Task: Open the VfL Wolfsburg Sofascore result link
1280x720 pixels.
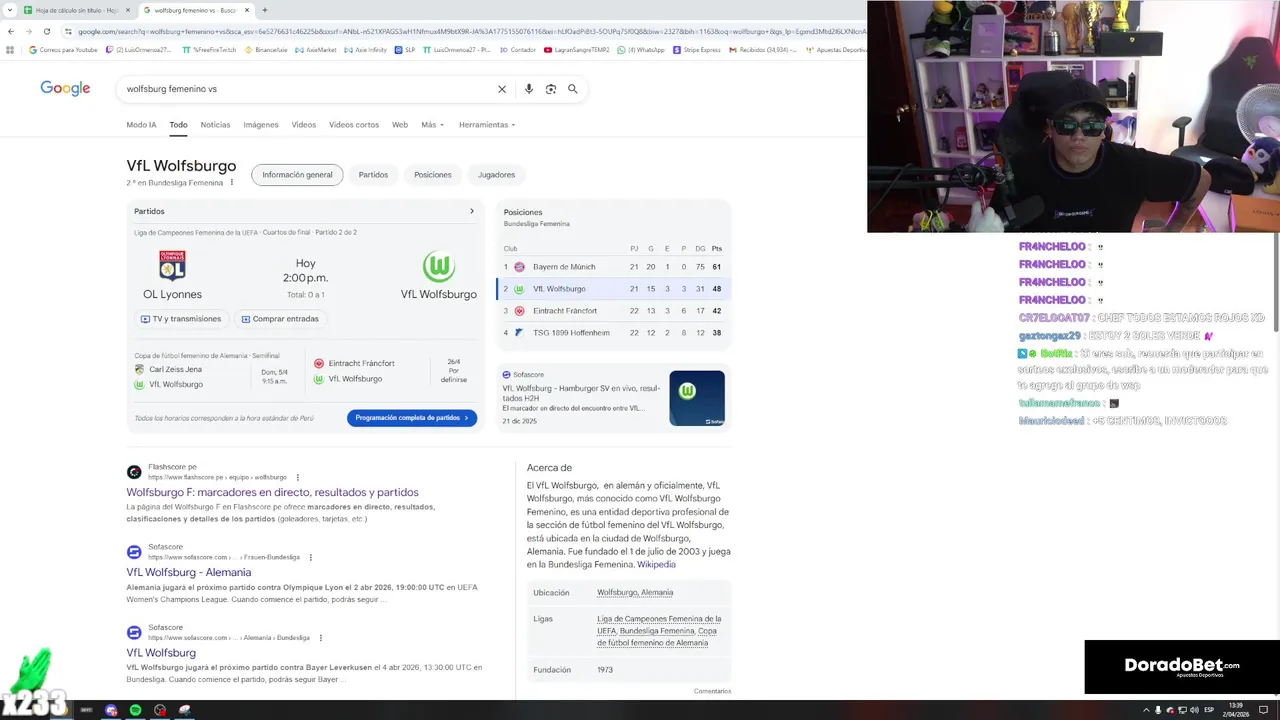Action: click(x=161, y=653)
